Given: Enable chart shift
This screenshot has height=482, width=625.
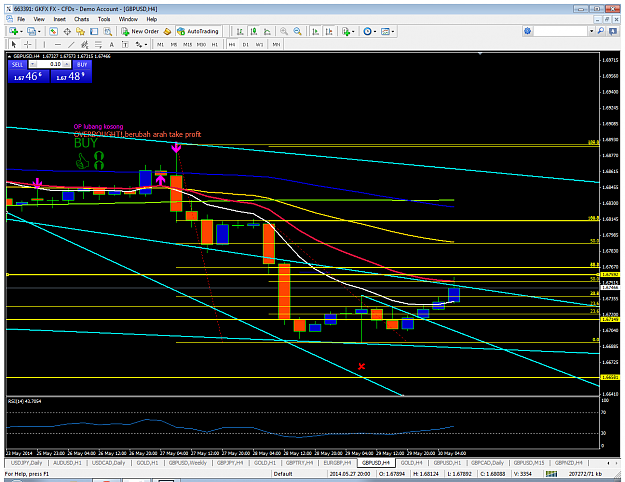Looking at the screenshot, I should point(329,31).
